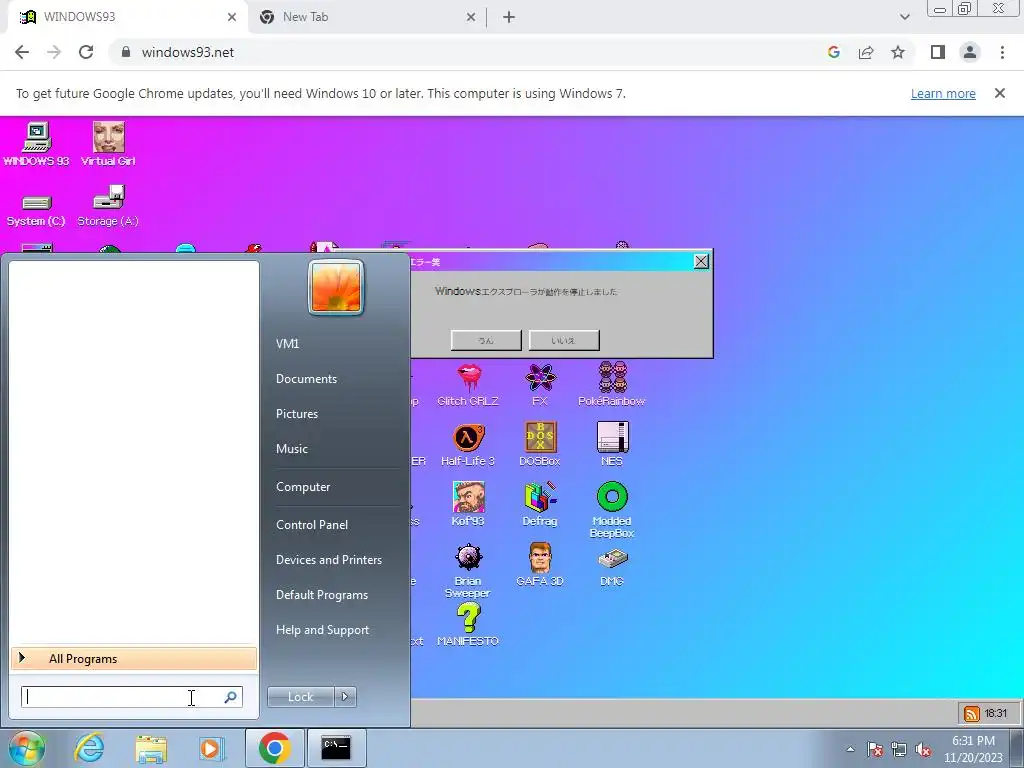Open the DMG Game Boy icon
This screenshot has width=1024, height=768.
[x=612, y=567]
